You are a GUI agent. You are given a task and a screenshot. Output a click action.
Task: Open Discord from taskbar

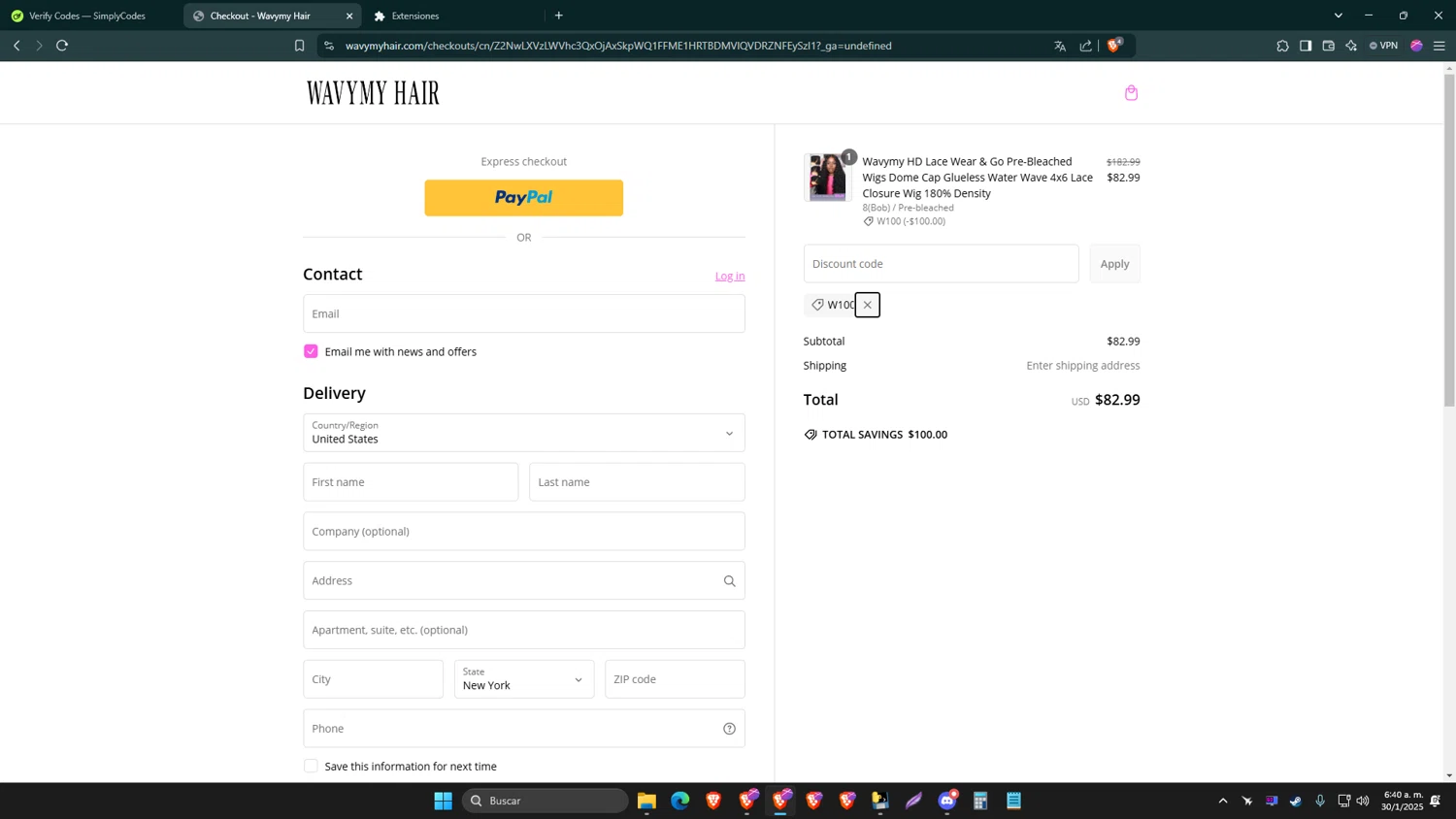(947, 801)
